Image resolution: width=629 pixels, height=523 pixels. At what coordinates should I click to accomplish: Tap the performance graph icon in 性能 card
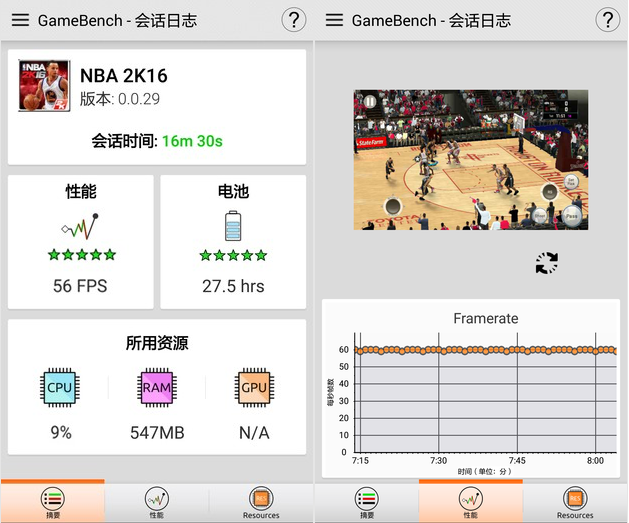[x=80, y=227]
